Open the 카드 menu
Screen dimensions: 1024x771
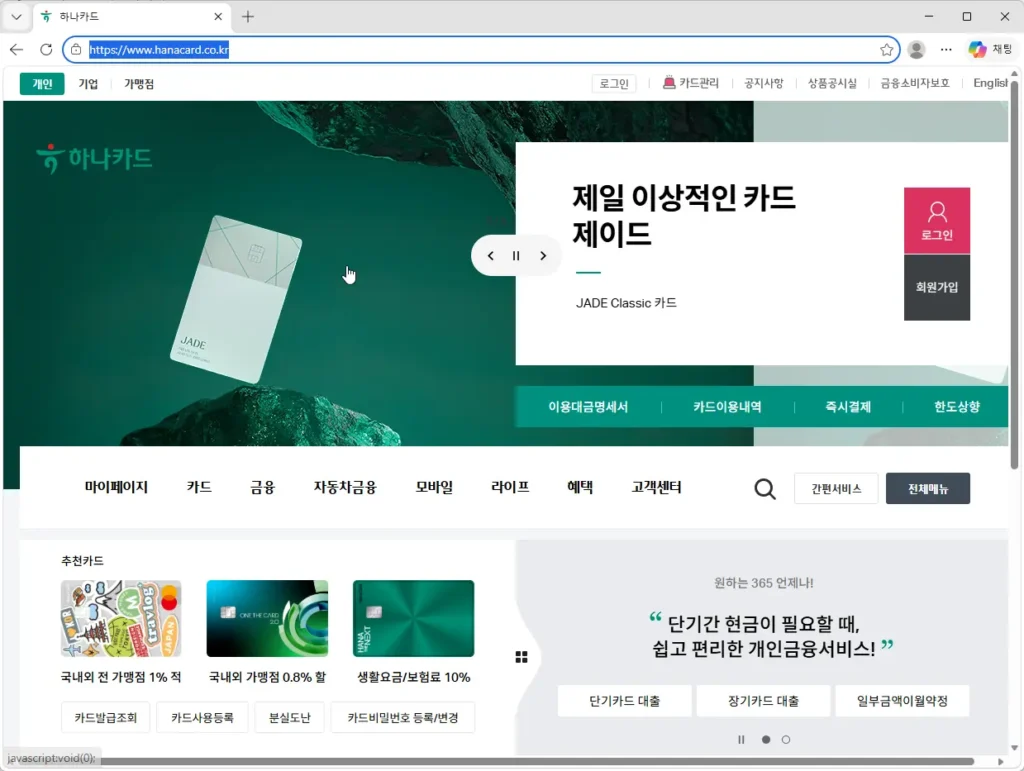199,487
